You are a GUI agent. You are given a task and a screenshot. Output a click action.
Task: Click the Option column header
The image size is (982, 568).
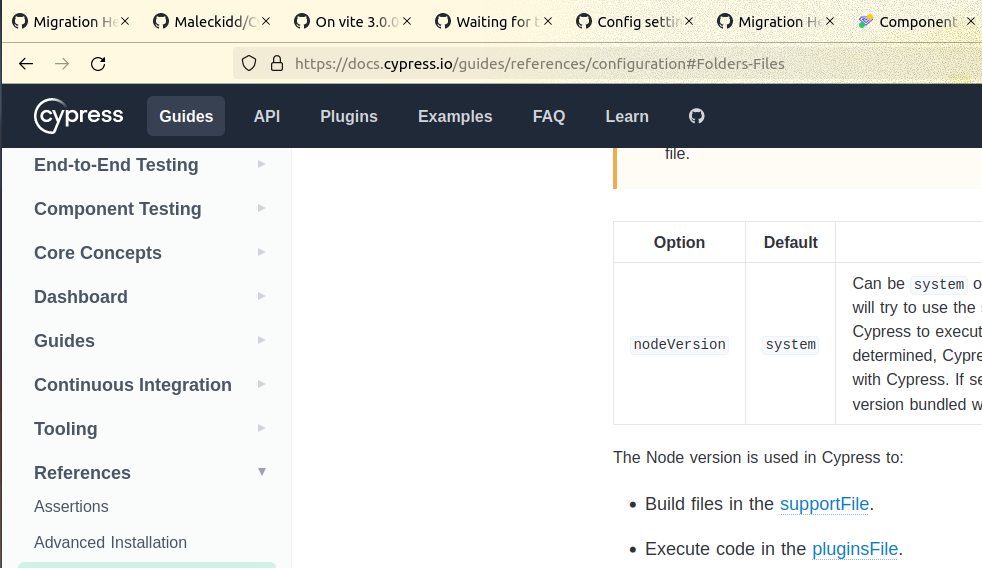click(x=680, y=242)
